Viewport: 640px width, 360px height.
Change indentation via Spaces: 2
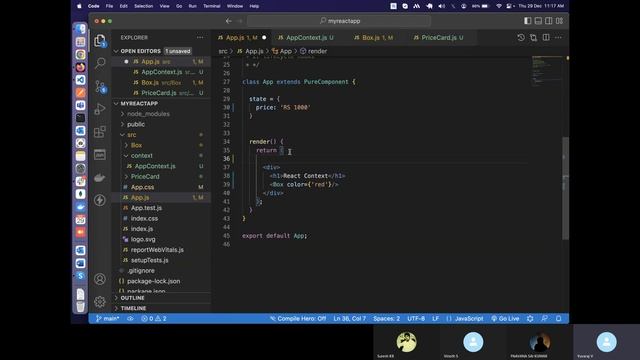click(386, 318)
